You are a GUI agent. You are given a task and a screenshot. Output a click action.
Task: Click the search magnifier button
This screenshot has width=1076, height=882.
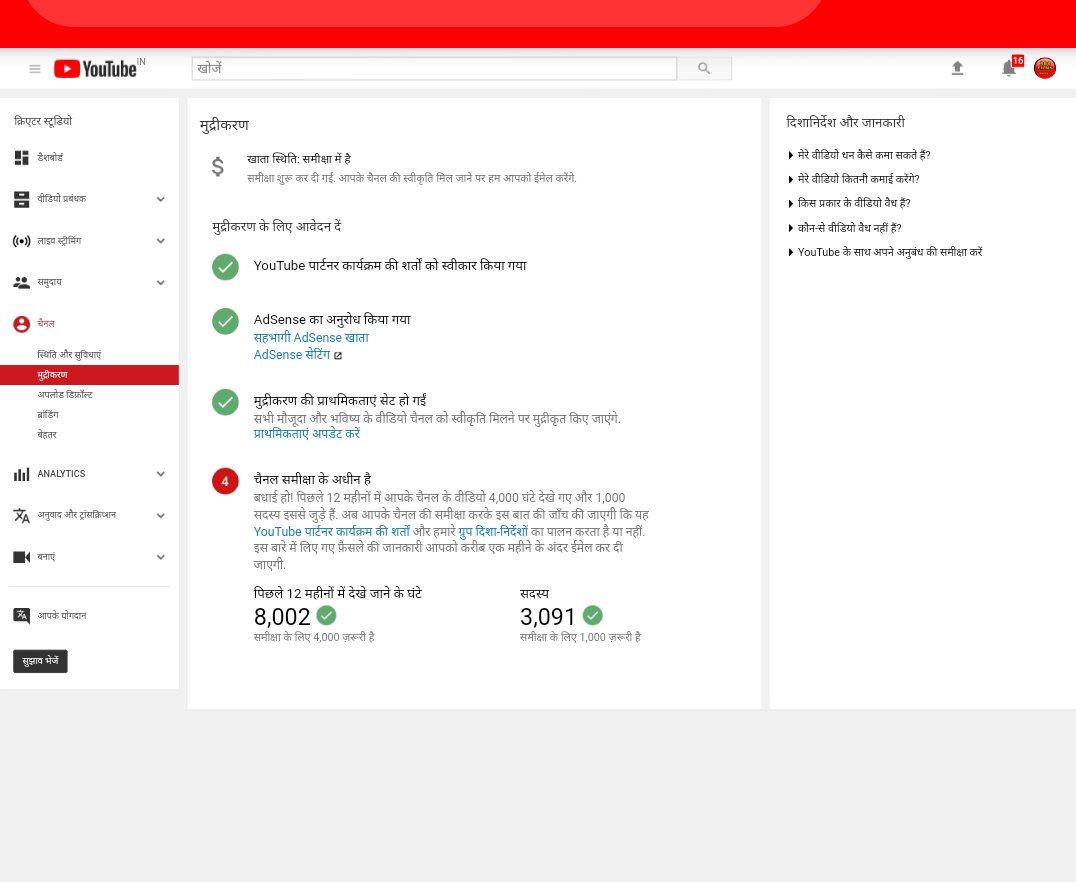click(704, 68)
